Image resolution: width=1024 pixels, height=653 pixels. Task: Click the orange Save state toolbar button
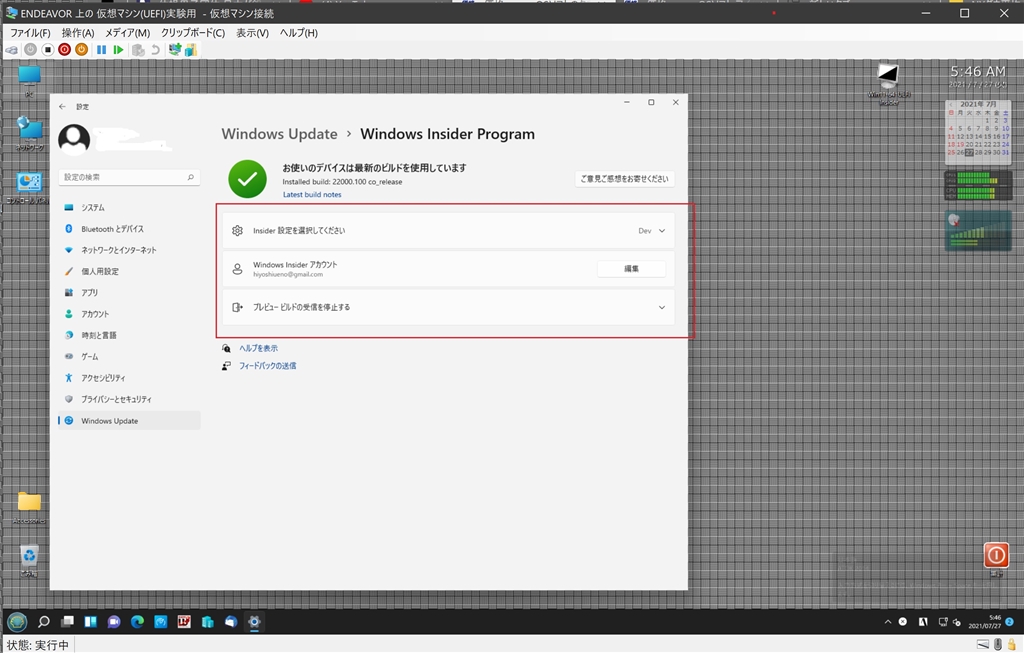coord(81,50)
